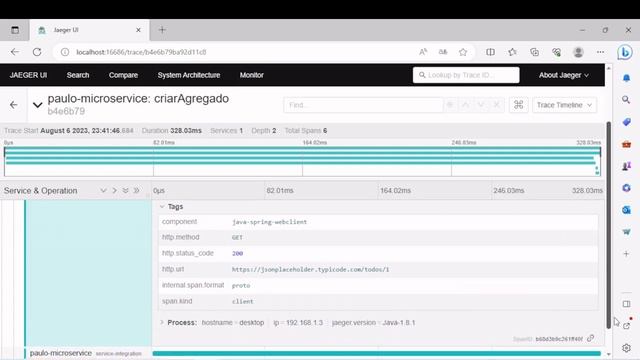Click the trace minimap overview
Viewport: 640px width, 360px height.
point(302,162)
